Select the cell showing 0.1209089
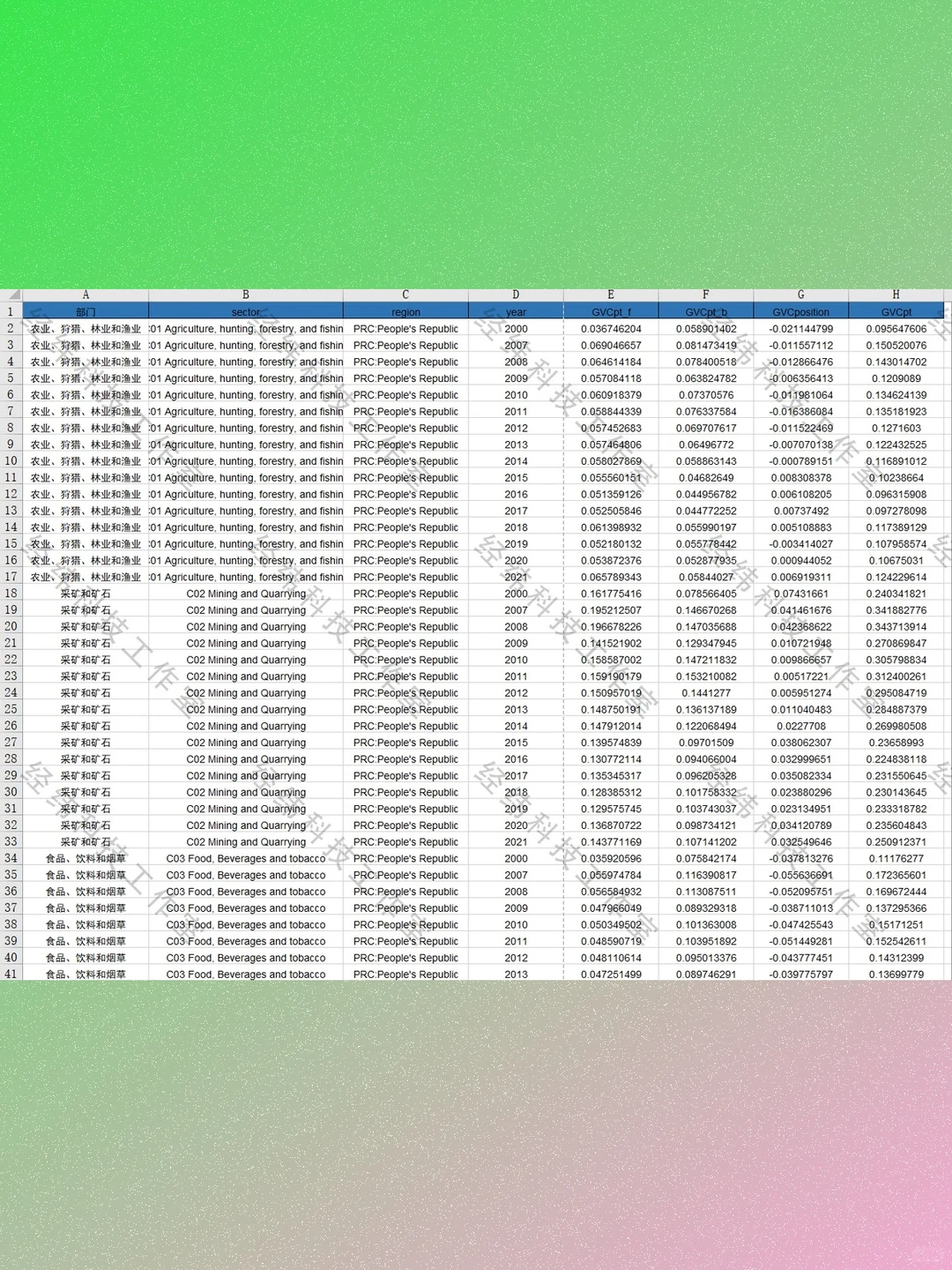This screenshot has width=952, height=1270. [x=896, y=378]
